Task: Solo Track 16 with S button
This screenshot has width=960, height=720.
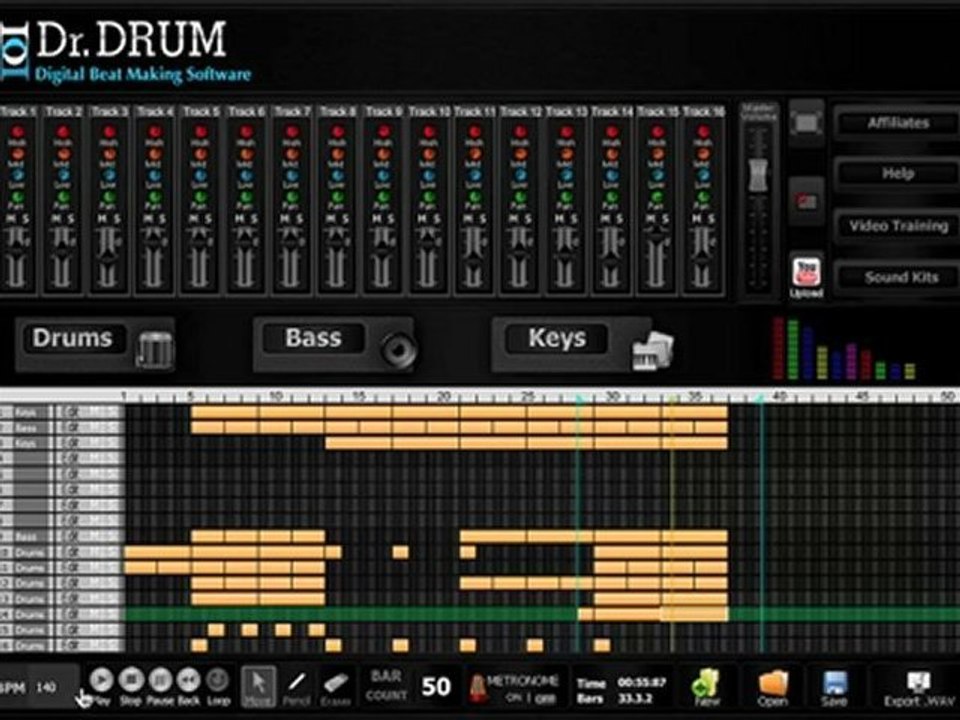Action: [x=711, y=219]
